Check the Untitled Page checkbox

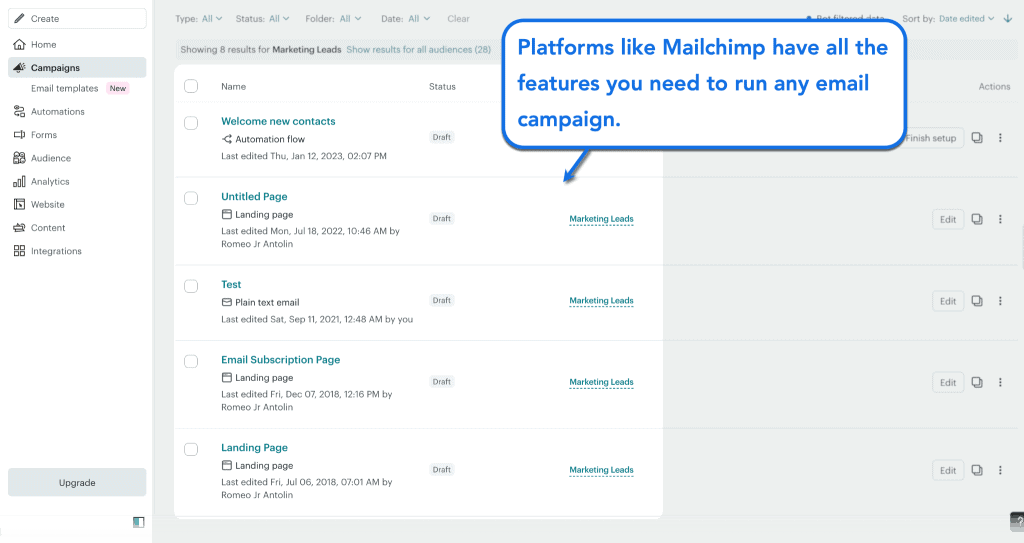coord(191,198)
